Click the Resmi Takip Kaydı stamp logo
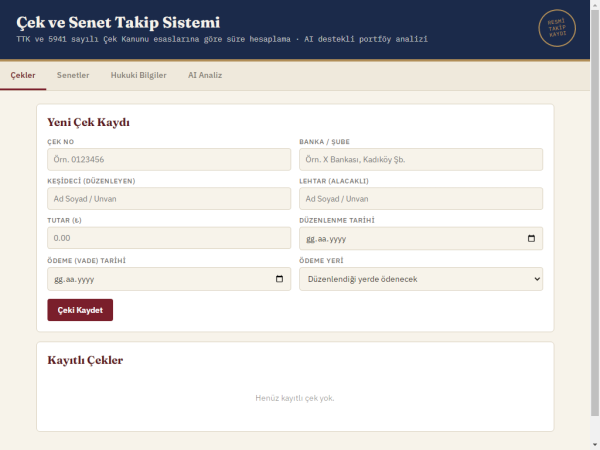Viewport: 600px width, 450px height. [x=557, y=28]
